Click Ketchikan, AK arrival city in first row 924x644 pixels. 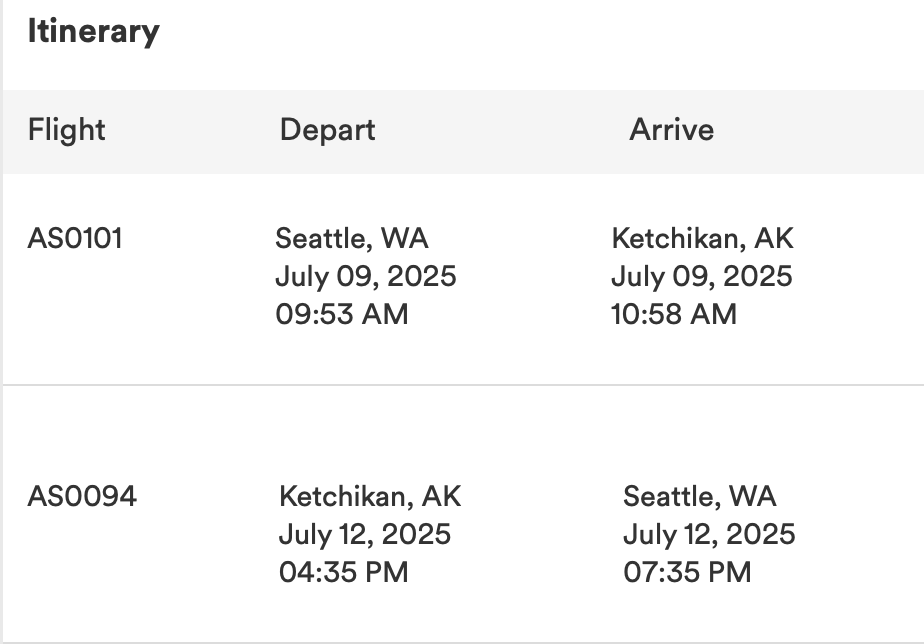(x=702, y=239)
